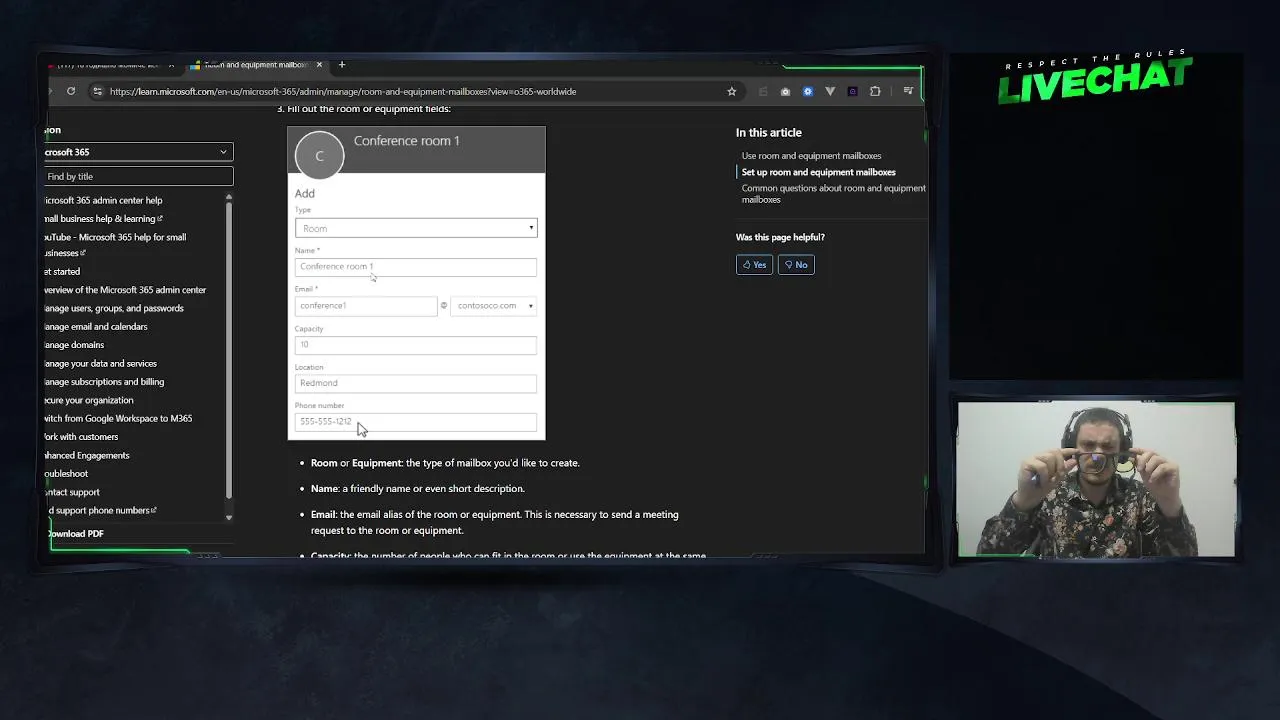
Task: Switch to the room and equipment mailbox tab
Action: point(256,65)
